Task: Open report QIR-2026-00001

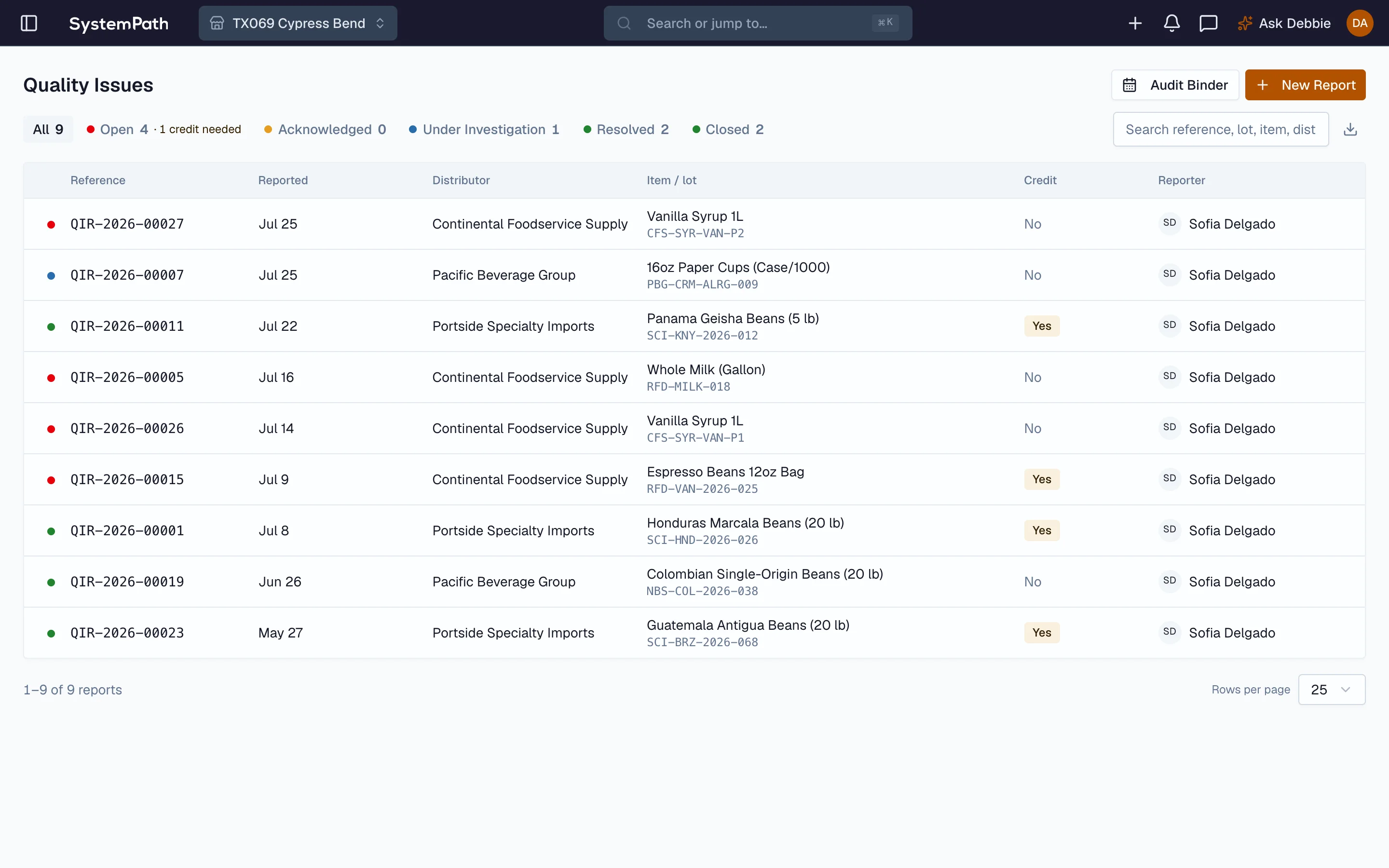Action: pyautogui.click(x=127, y=530)
